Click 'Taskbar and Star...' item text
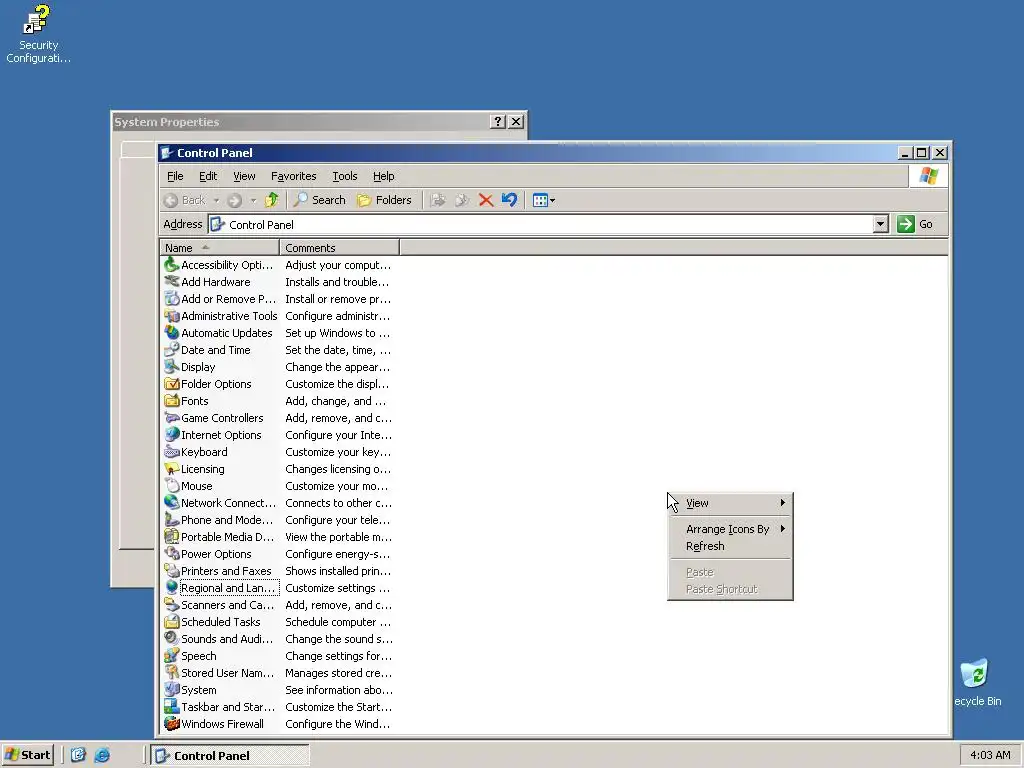Viewport: 1024px width, 768px height. [228, 707]
